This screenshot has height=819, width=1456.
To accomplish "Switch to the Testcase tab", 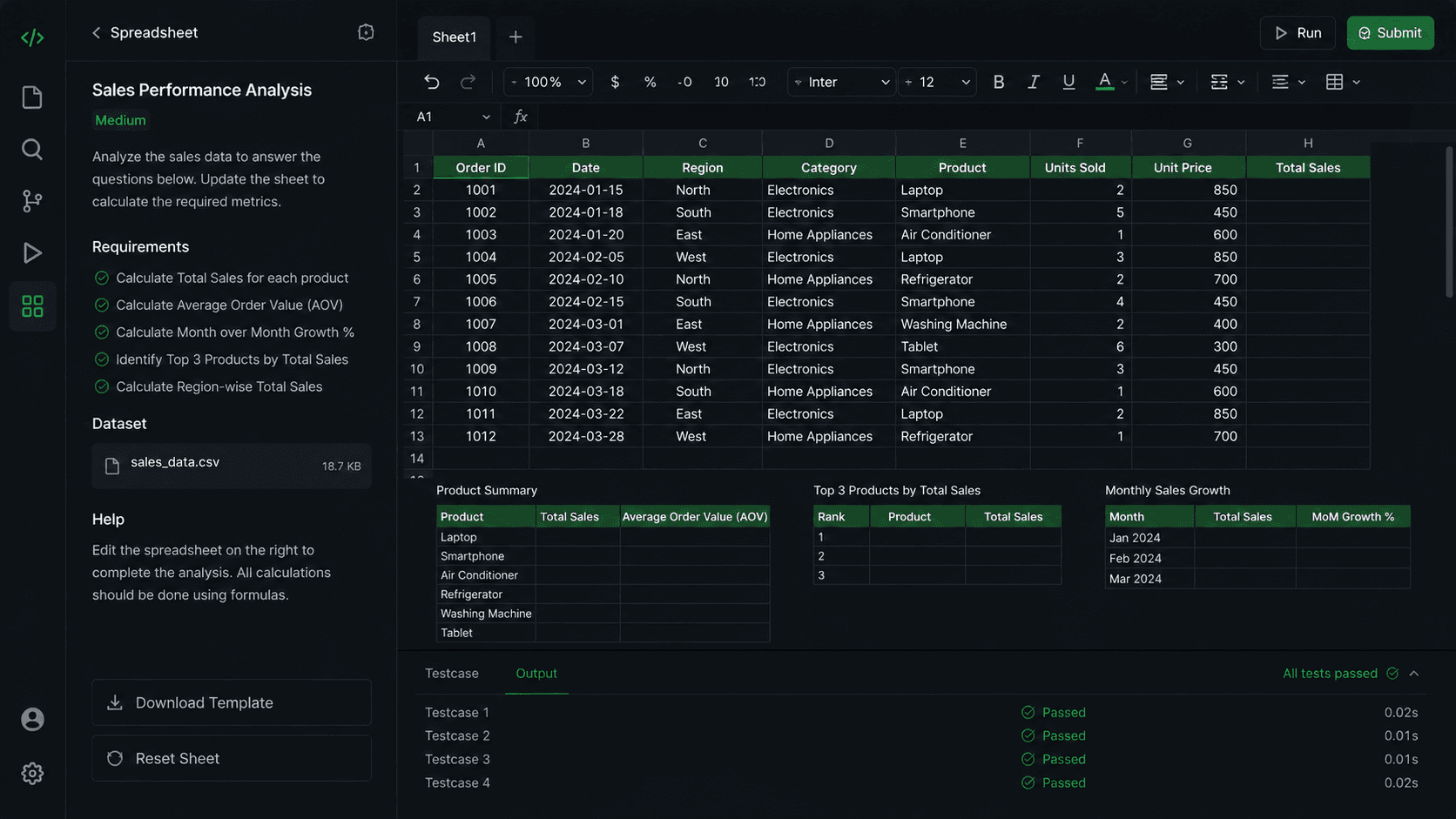I will 451,673.
